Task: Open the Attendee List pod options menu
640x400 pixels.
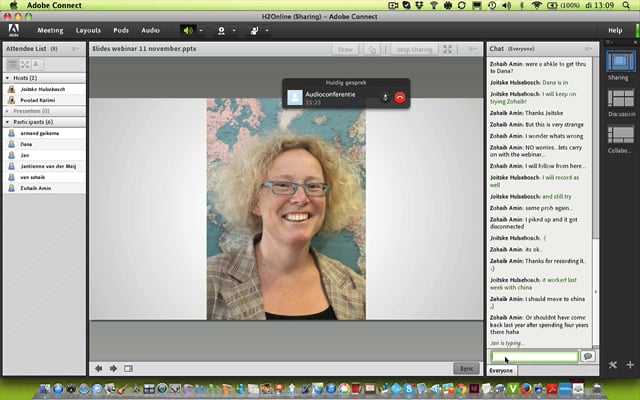Action: pyautogui.click(x=76, y=49)
